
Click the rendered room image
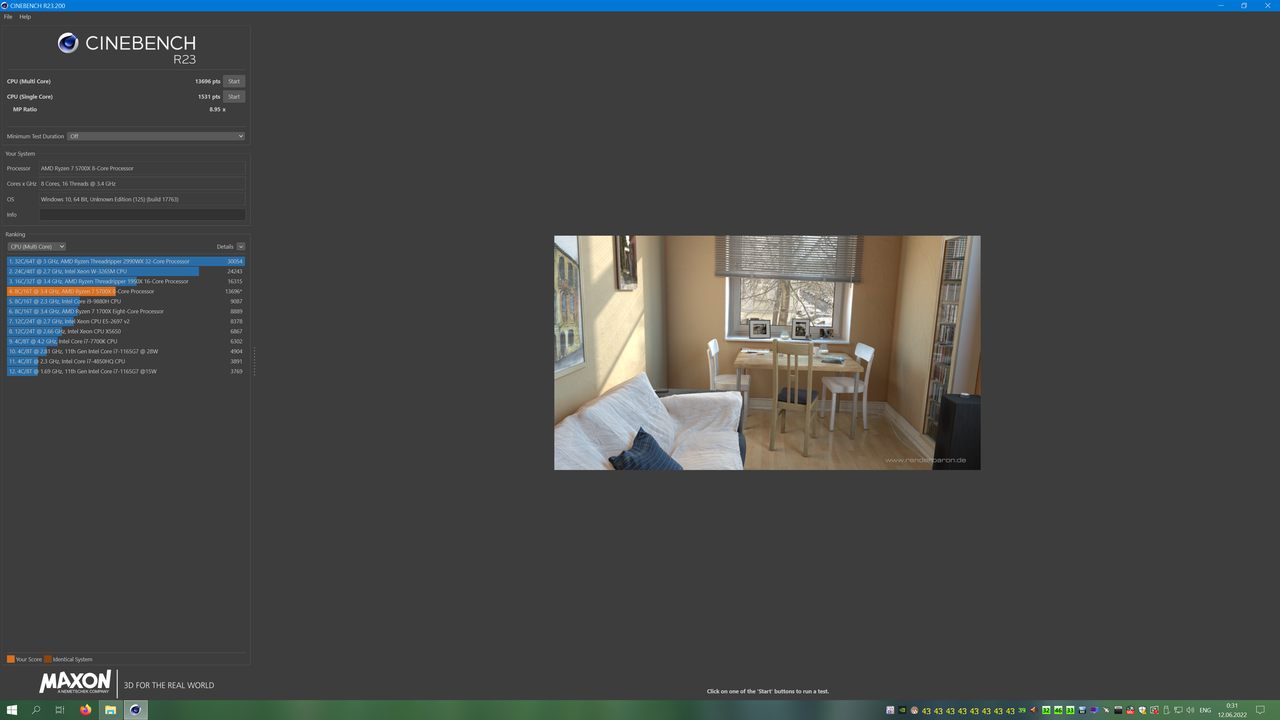[x=767, y=353]
